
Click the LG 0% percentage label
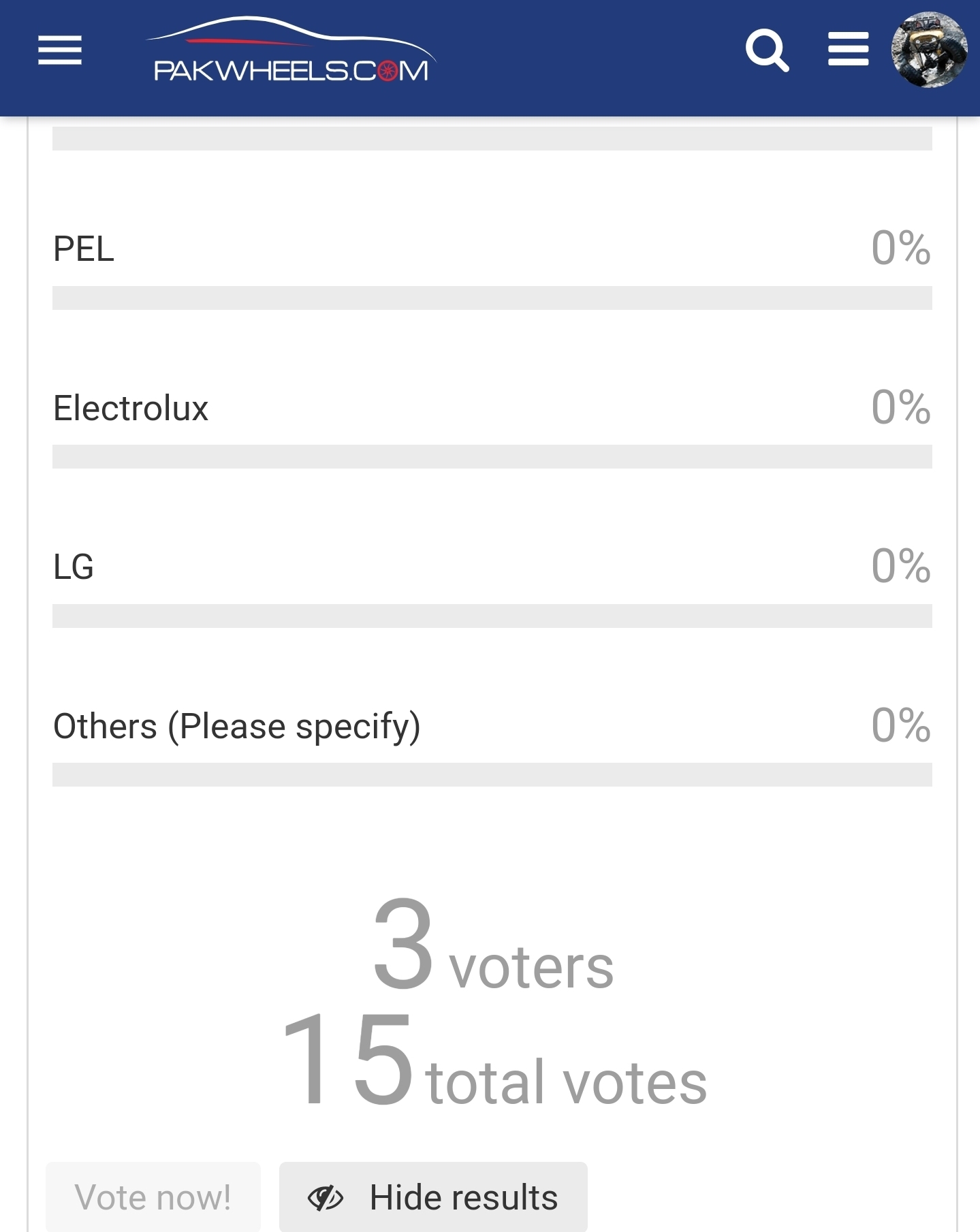point(901,566)
